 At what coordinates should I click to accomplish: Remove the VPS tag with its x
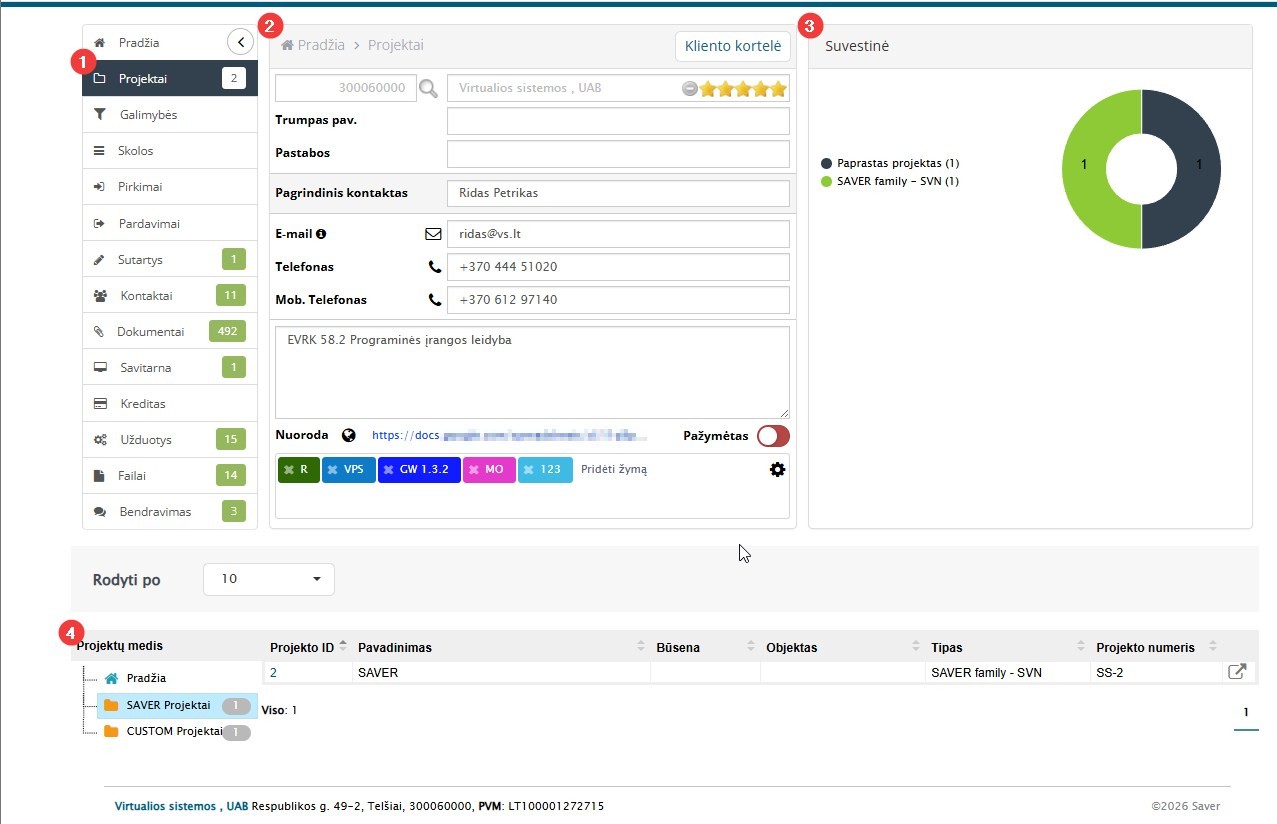(332, 469)
